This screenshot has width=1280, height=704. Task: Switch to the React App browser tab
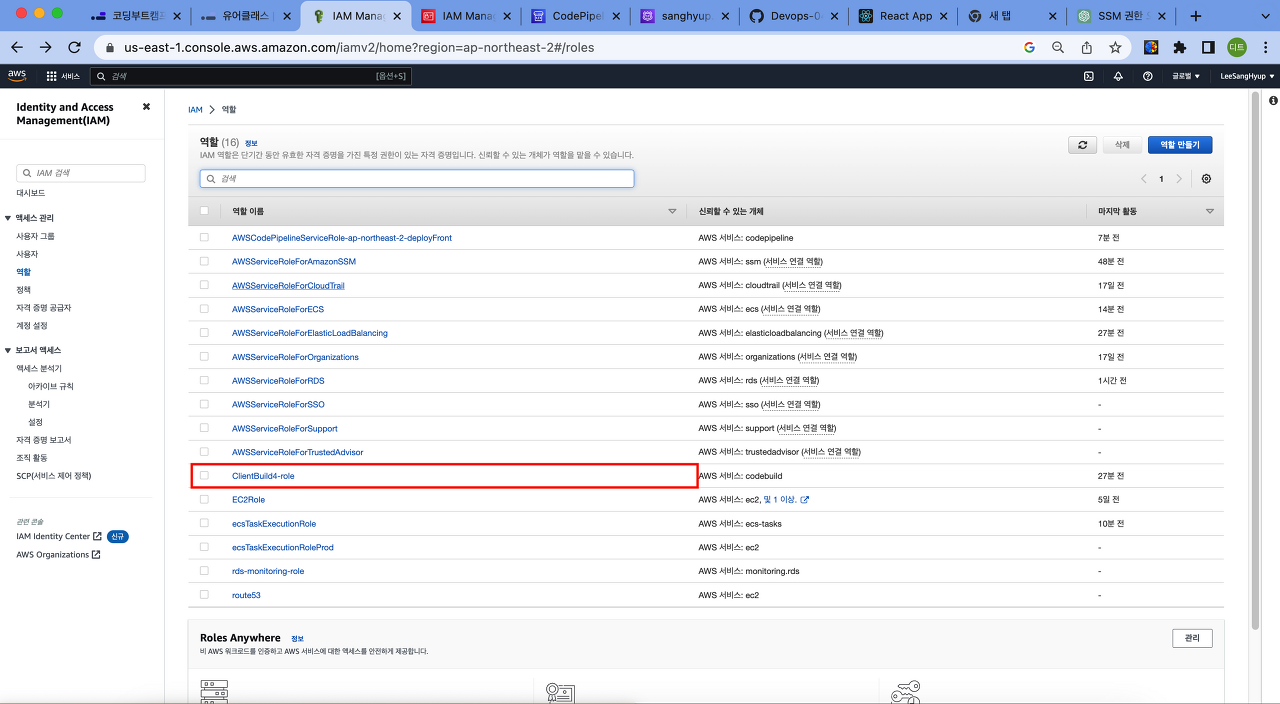[x=904, y=17]
